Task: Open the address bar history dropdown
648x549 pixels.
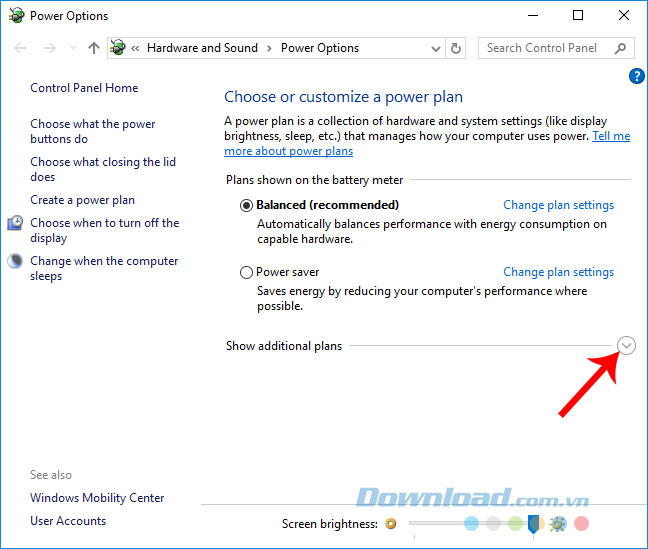Action: (436, 49)
